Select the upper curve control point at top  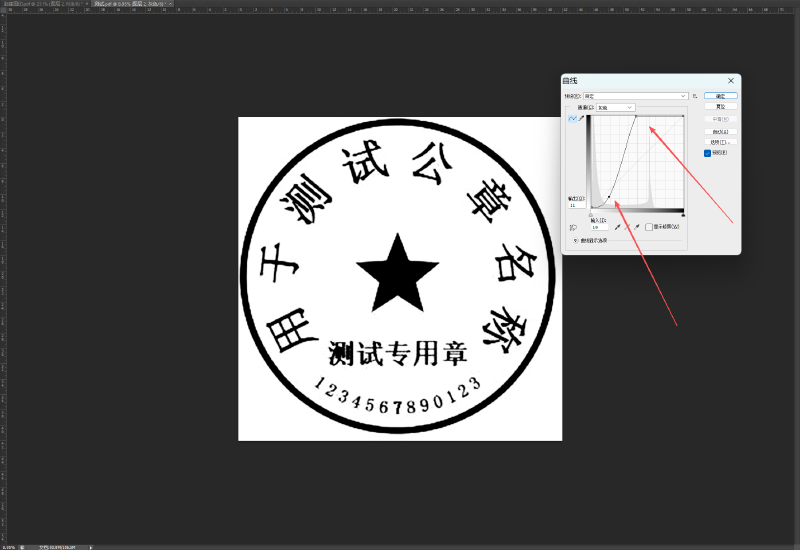click(x=636, y=116)
